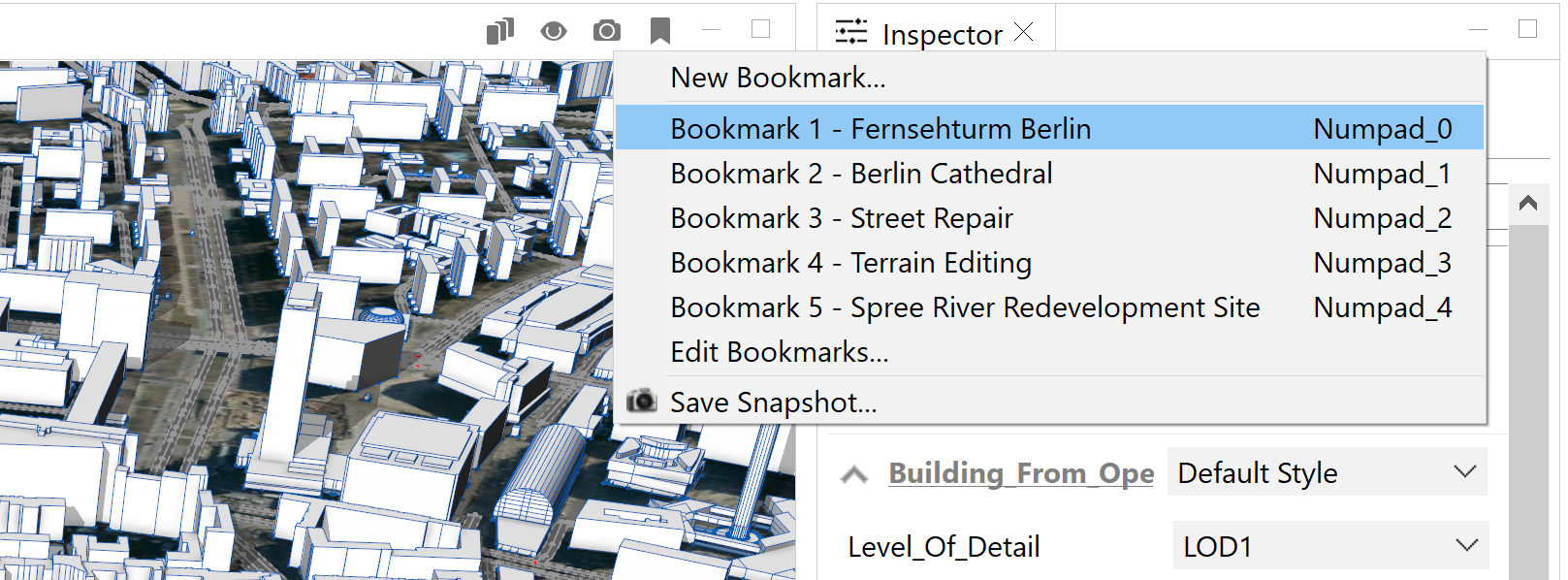Viewport: 1568px width, 580px height.
Task: Select Bookmark 2 - Berlin Cathedral
Action: tap(1049, 173)
